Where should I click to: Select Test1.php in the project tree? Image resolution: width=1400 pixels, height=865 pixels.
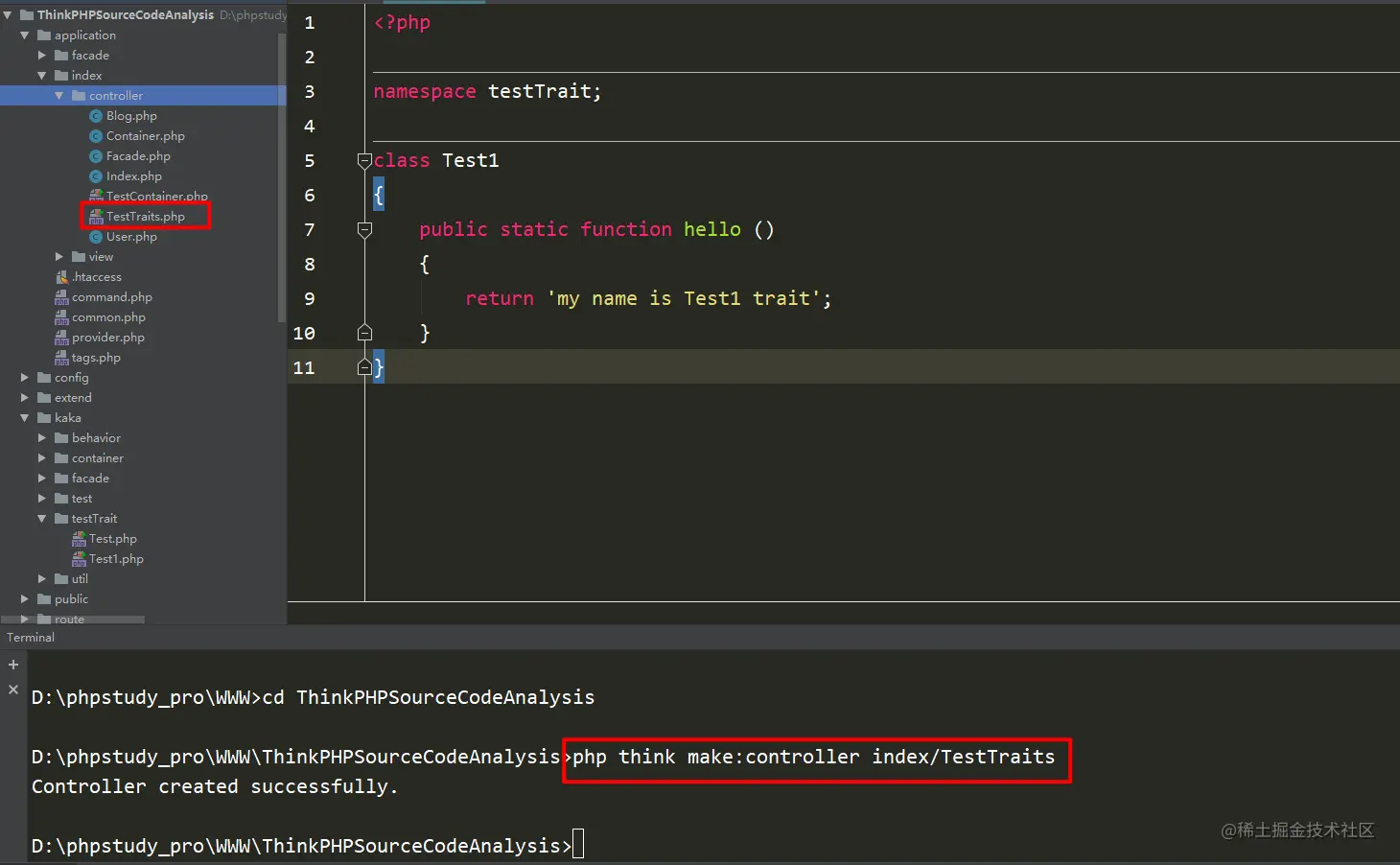point(116,559)
